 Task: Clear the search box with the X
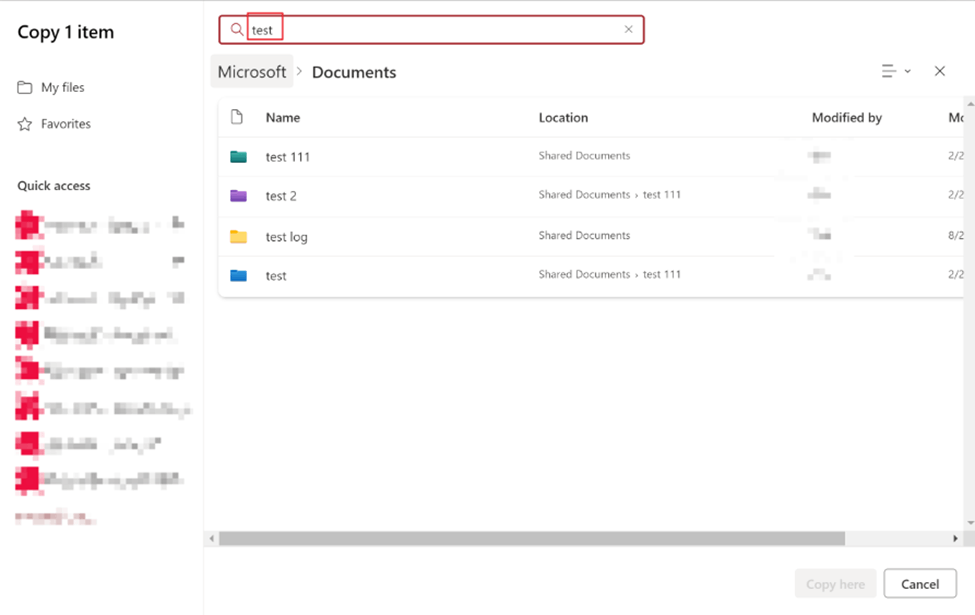[629, 29]
